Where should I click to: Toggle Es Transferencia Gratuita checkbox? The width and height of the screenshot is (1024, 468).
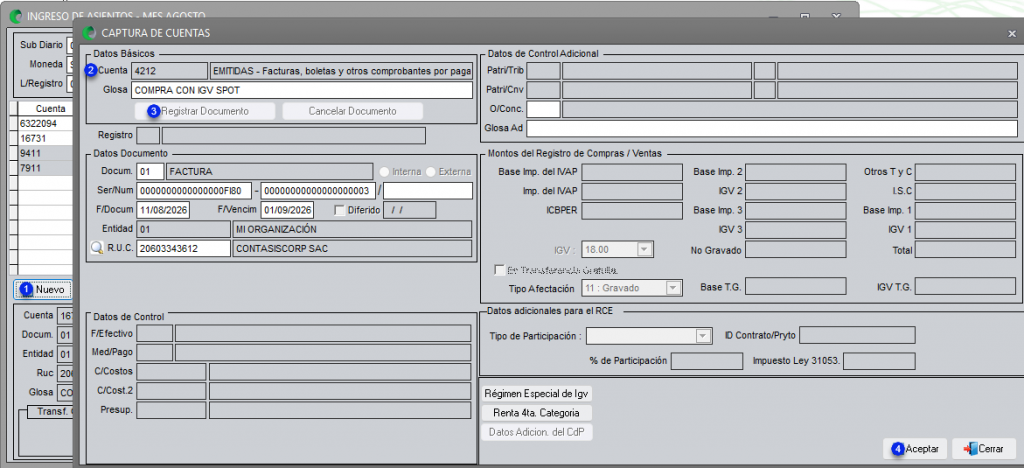(500, 270)
